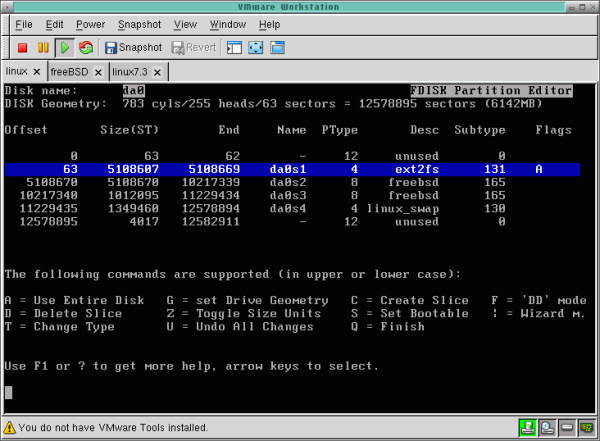The width and height of the screenshot is (600, 441).
Task: Click the Snapshot toolbar button
Action: pos(134,47)
